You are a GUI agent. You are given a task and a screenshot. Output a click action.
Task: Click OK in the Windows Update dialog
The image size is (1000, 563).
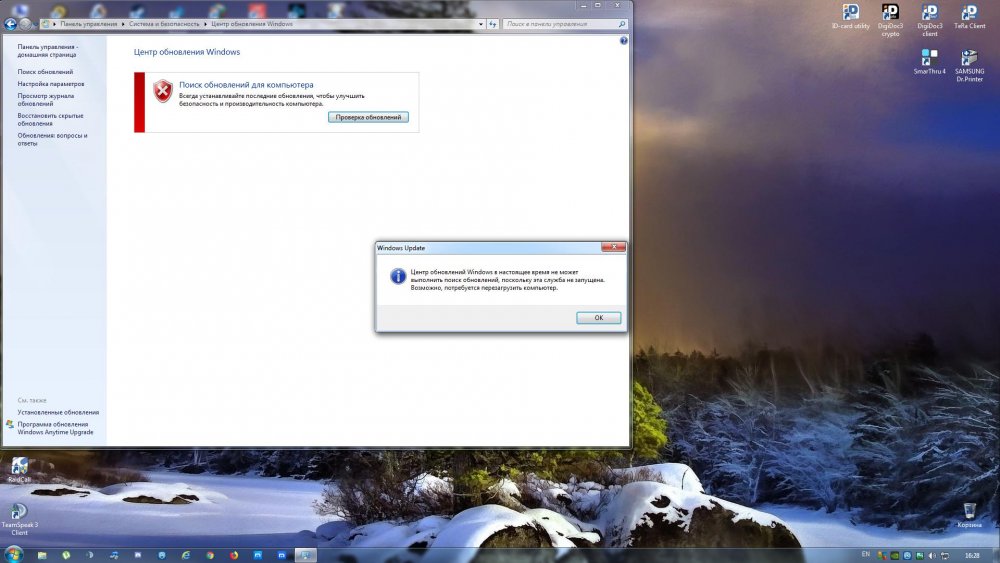[598, 318]
